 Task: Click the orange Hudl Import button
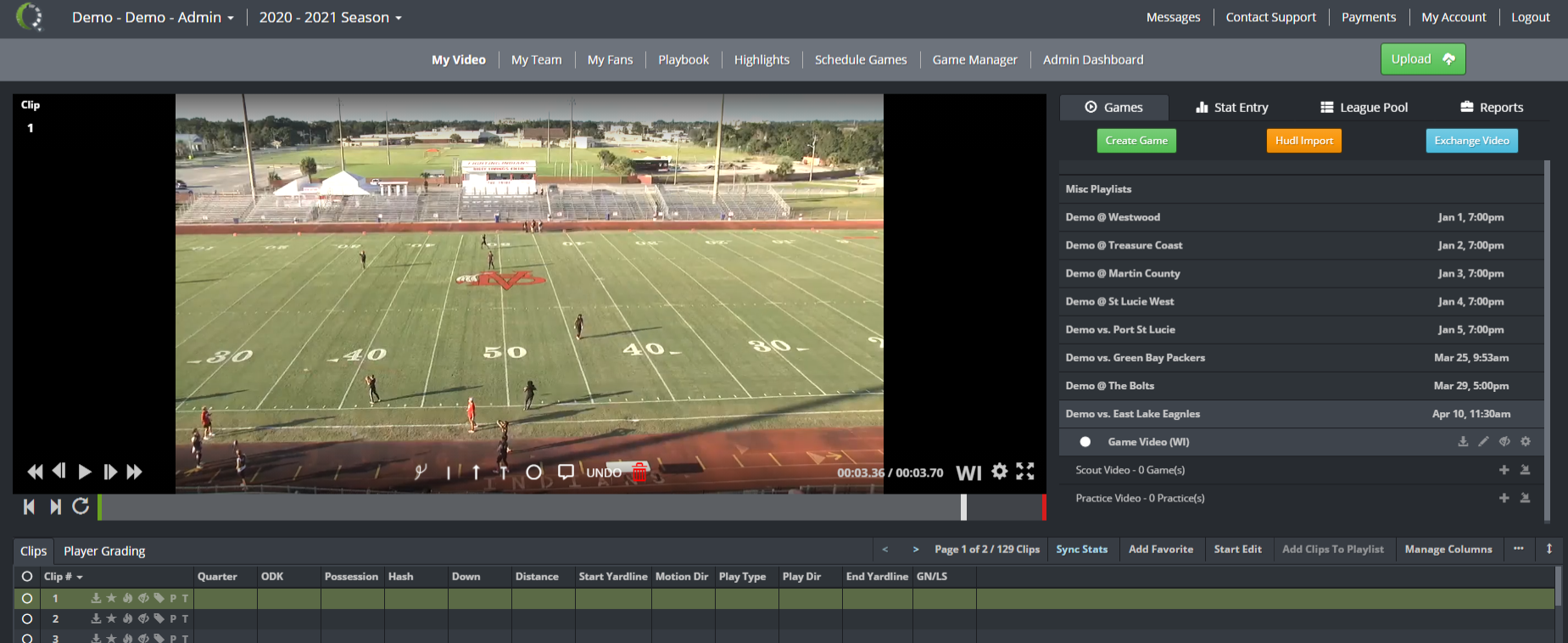pos(1304,141)
